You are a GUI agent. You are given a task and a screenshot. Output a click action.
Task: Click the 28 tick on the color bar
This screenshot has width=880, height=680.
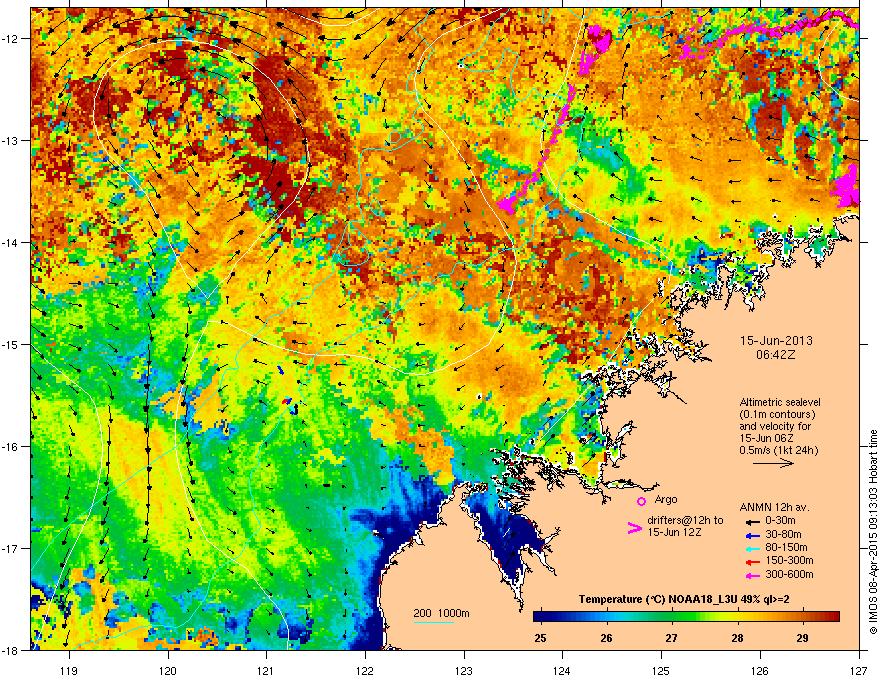click(x=737, y=638)
